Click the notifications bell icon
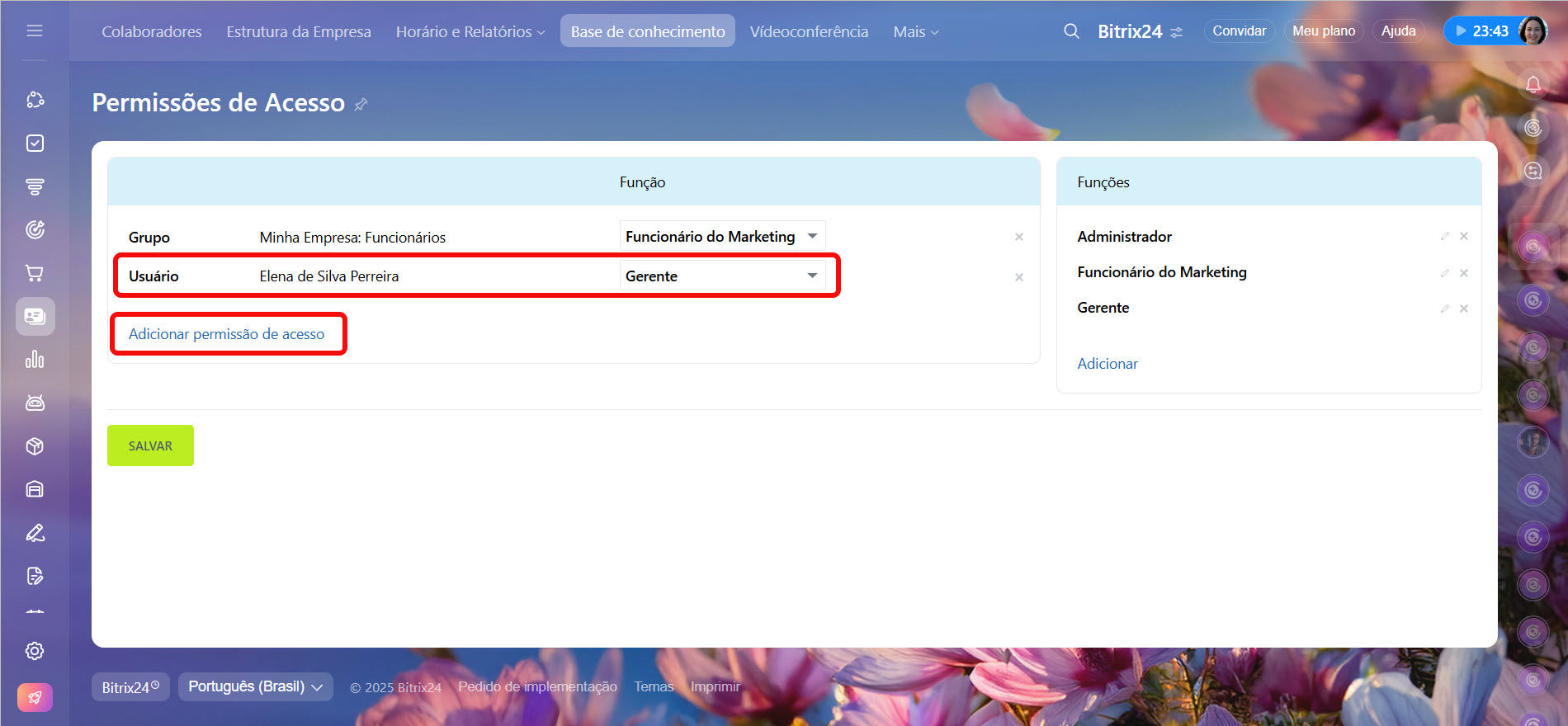 [x=1533, y=84]
